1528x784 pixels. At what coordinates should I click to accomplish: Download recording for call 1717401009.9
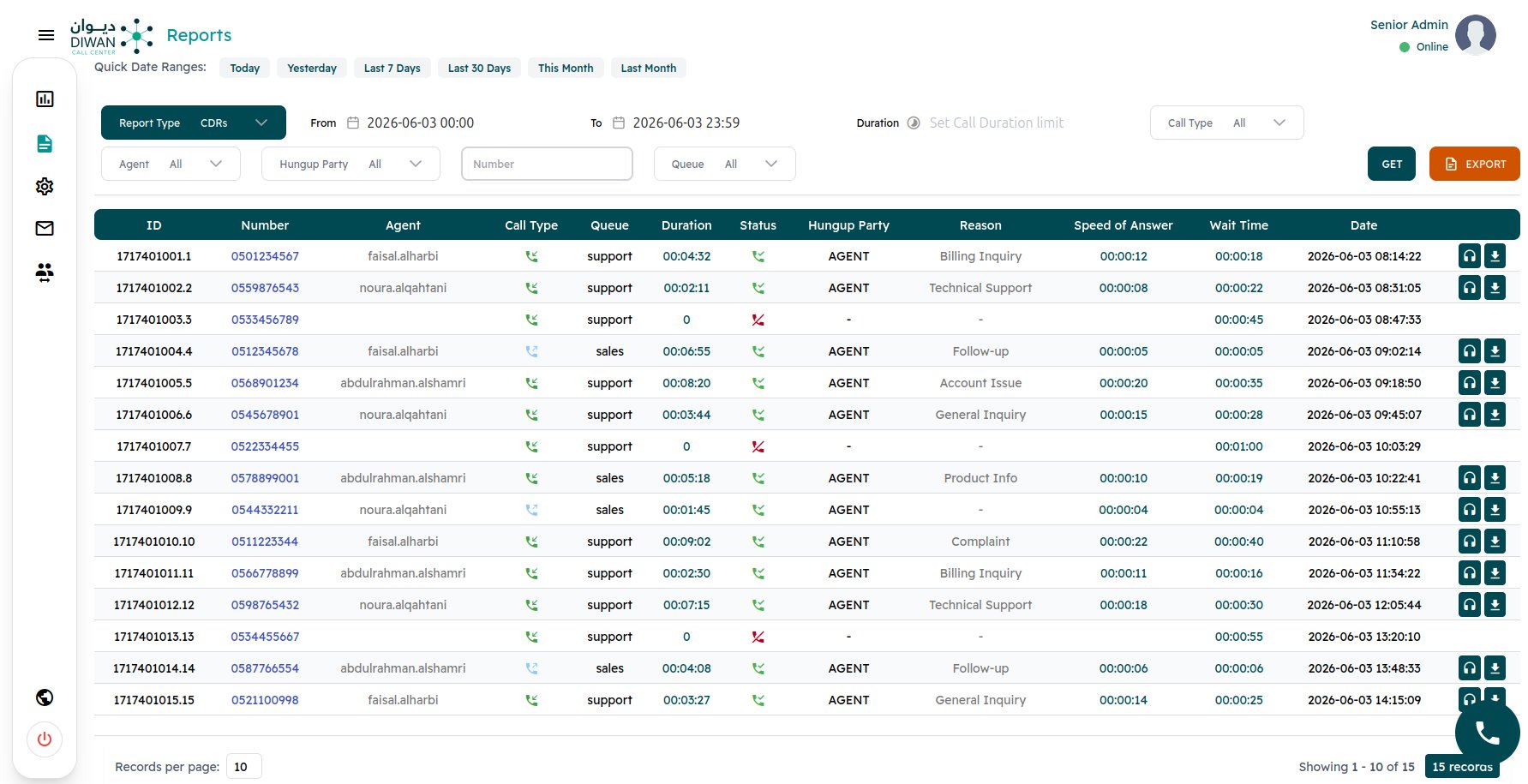tap(1495, 510)
